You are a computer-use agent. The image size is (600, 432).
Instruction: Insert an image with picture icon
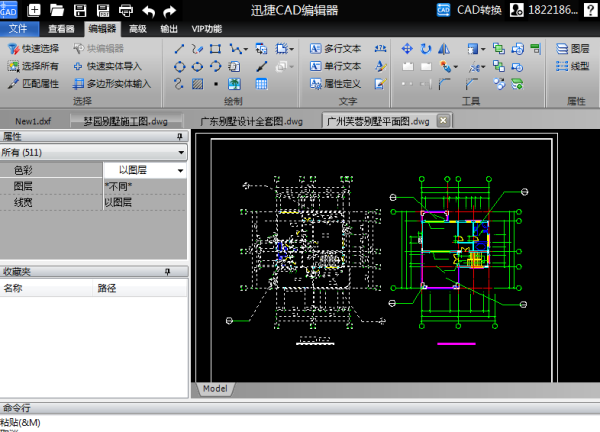(234, 84)
